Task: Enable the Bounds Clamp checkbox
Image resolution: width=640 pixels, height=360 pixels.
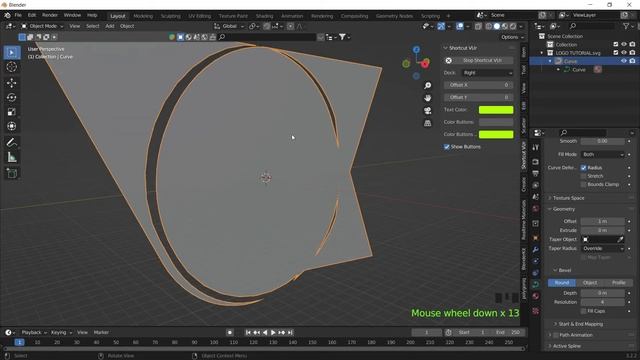Action: click(583, 184)
